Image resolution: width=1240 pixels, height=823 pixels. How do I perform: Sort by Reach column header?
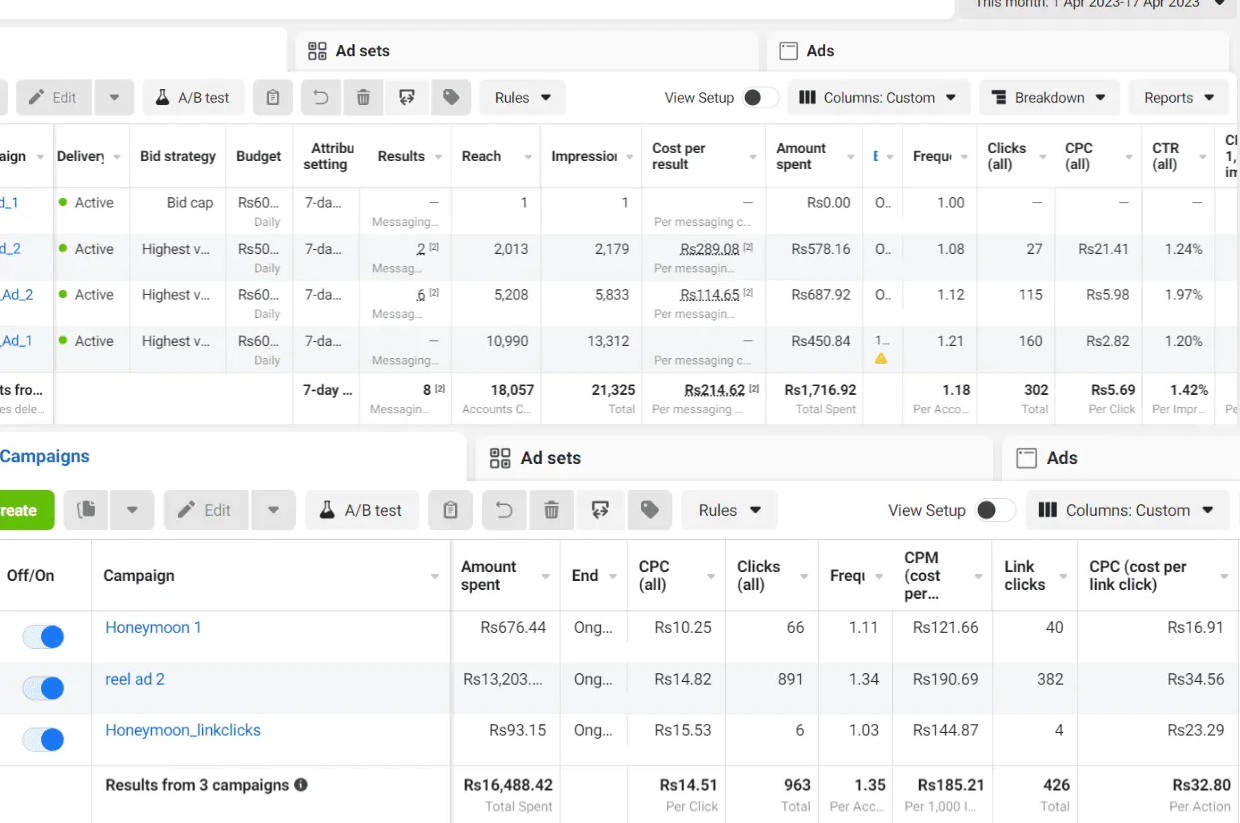pos(481,156)
